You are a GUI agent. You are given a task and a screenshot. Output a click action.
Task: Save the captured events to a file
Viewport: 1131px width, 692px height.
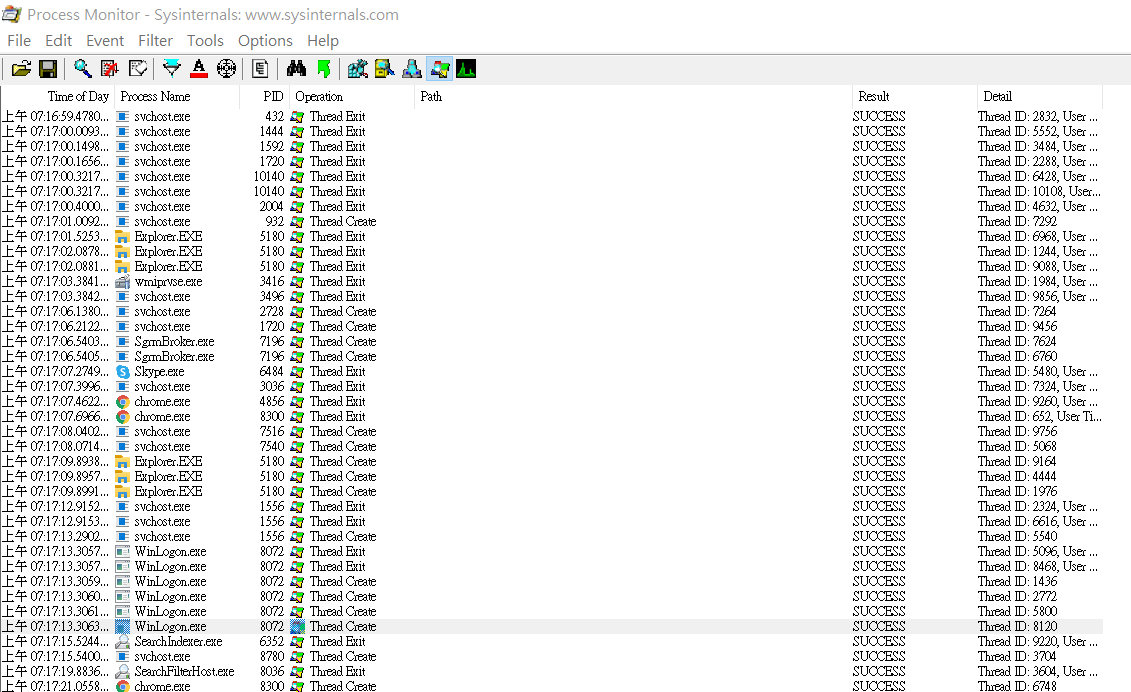[x=48, y=68]
